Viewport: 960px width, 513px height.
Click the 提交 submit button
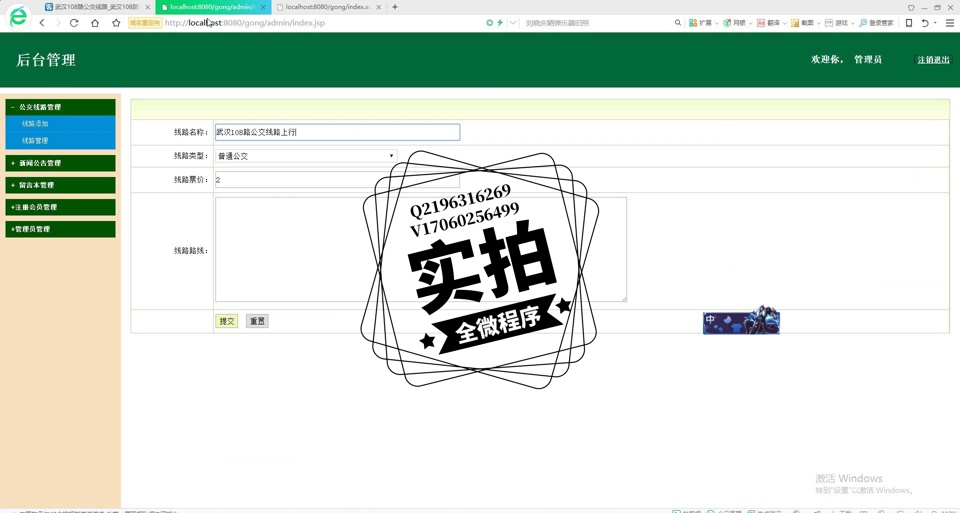coord(227,321)
